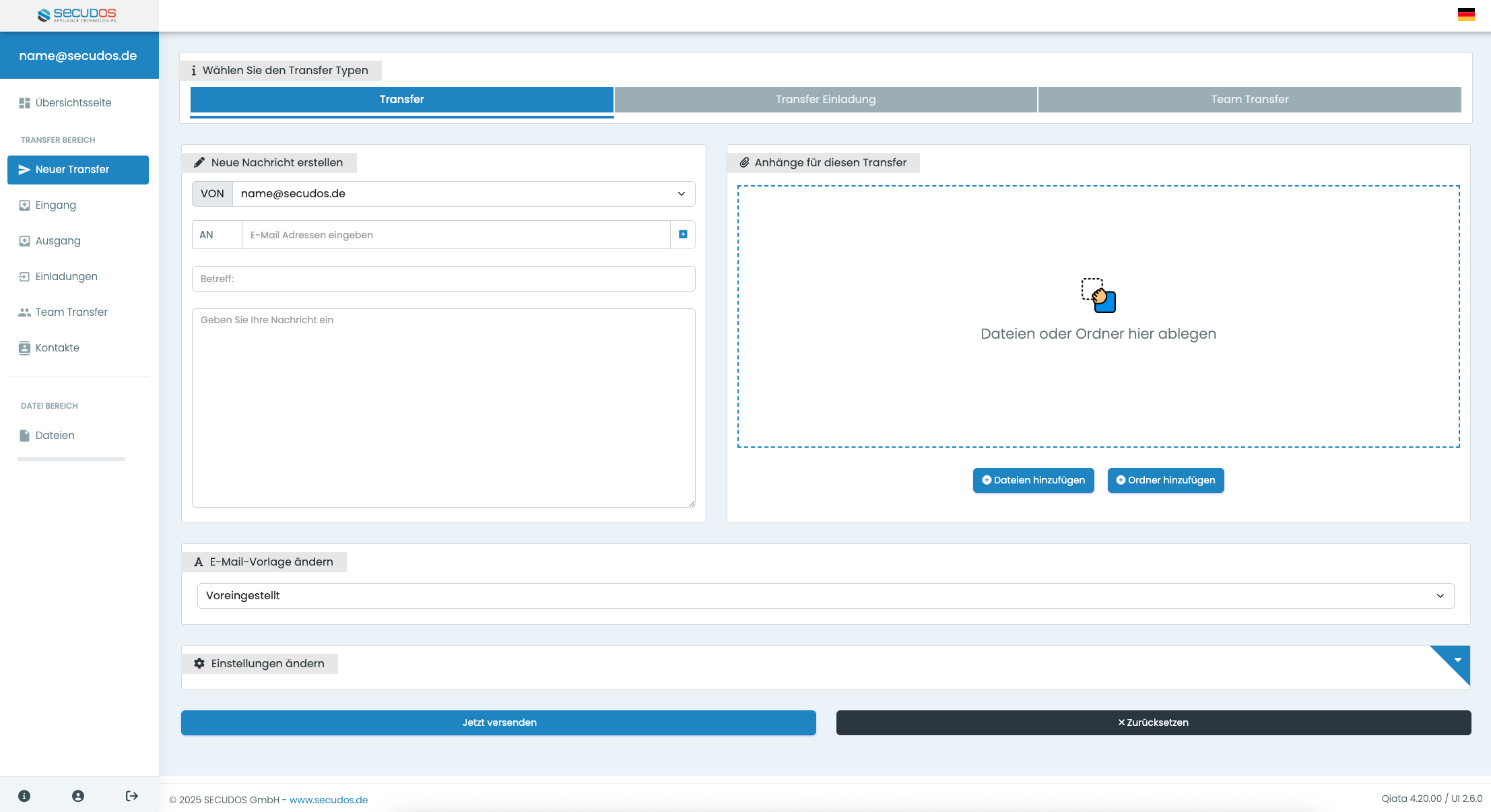Screen dimensions: 1491x812
Task: Open Dateien in the sidebar
Action: coord(55,436)
